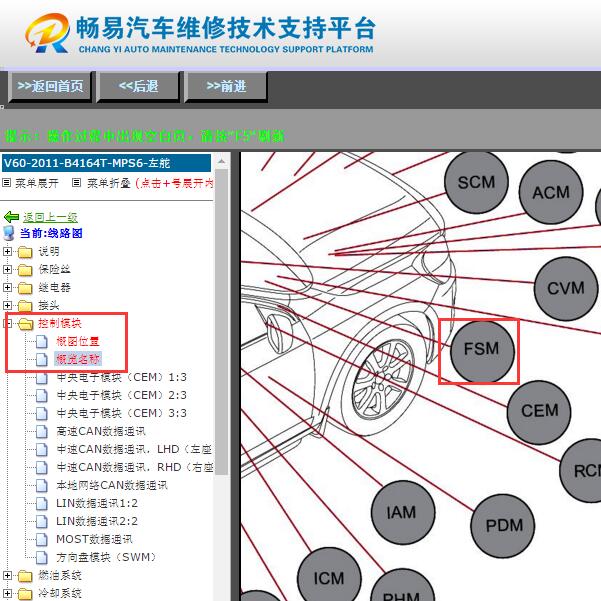This screenshot has width=601, height=601.
Task: Click the CEM module circle
Action: [539, 412]
